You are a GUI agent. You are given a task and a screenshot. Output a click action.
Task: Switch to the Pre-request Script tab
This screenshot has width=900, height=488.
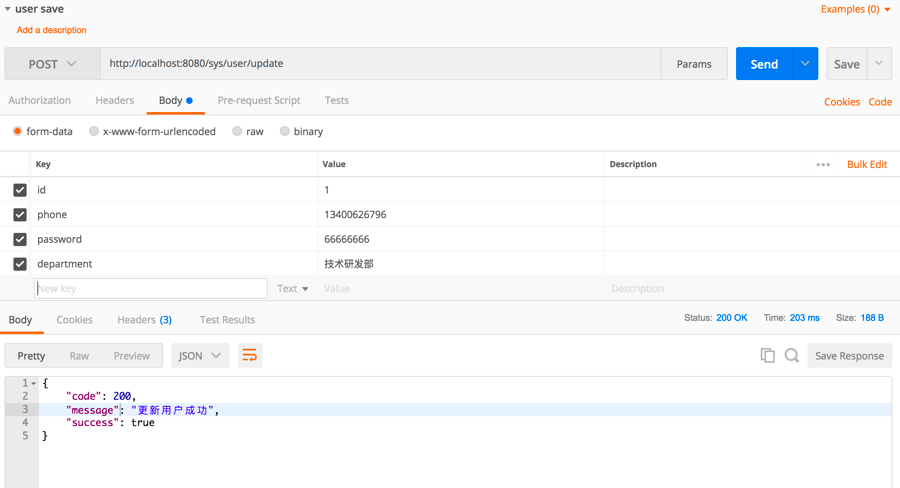coord(259,101)
